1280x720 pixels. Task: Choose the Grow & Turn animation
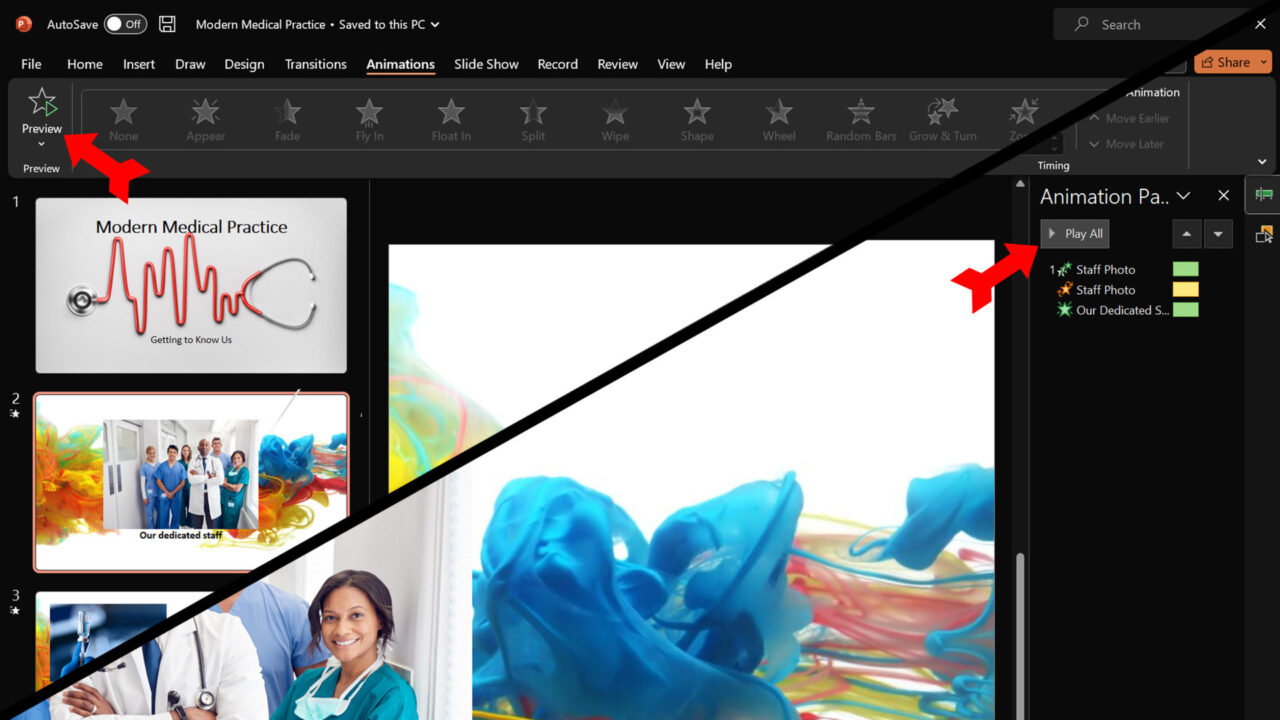click(x=942, y=120)
